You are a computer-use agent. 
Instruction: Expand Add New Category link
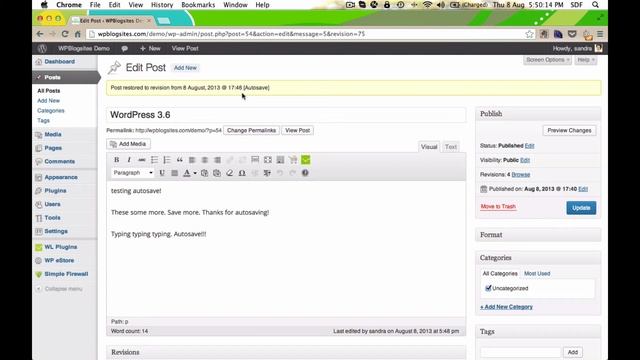[x=507, y=307]
